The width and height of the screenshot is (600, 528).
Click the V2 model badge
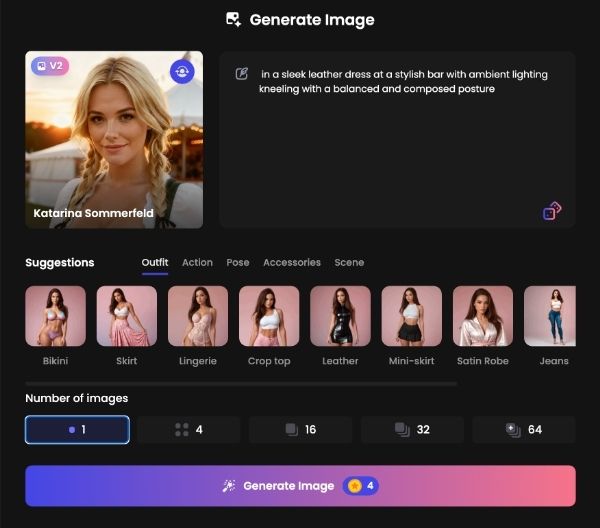click(50, 66)
